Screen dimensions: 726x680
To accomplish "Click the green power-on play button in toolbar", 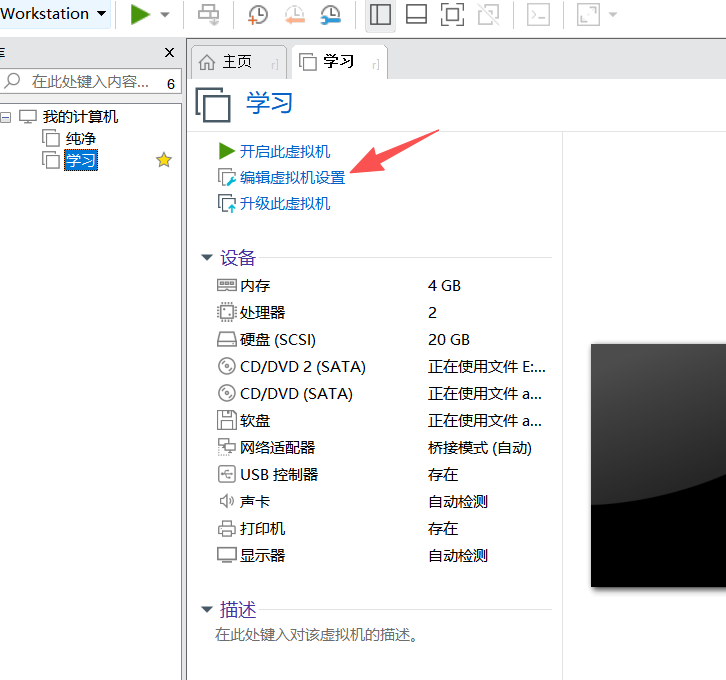I will 140,14.
